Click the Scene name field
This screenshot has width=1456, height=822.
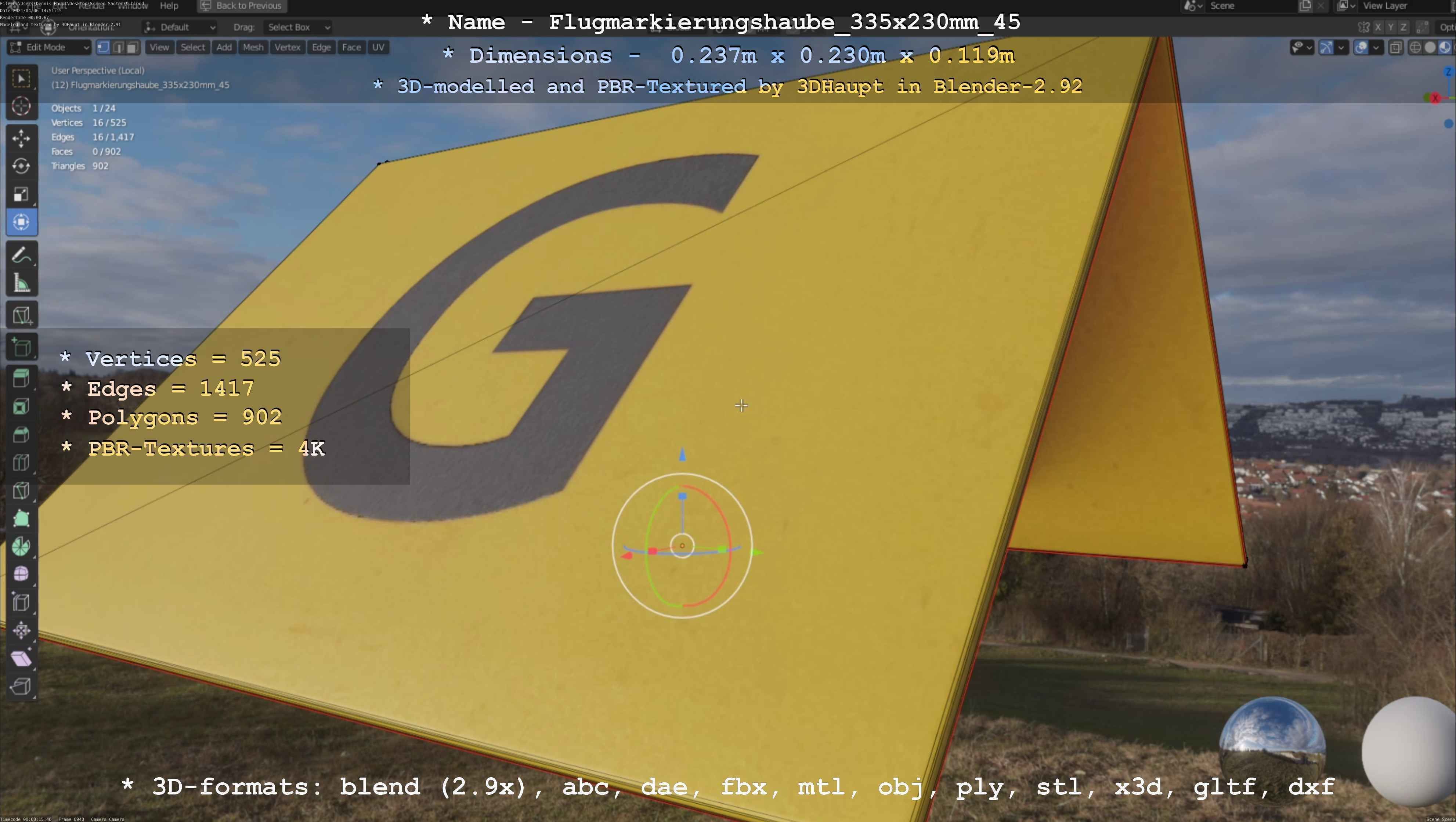point(1249,6)
